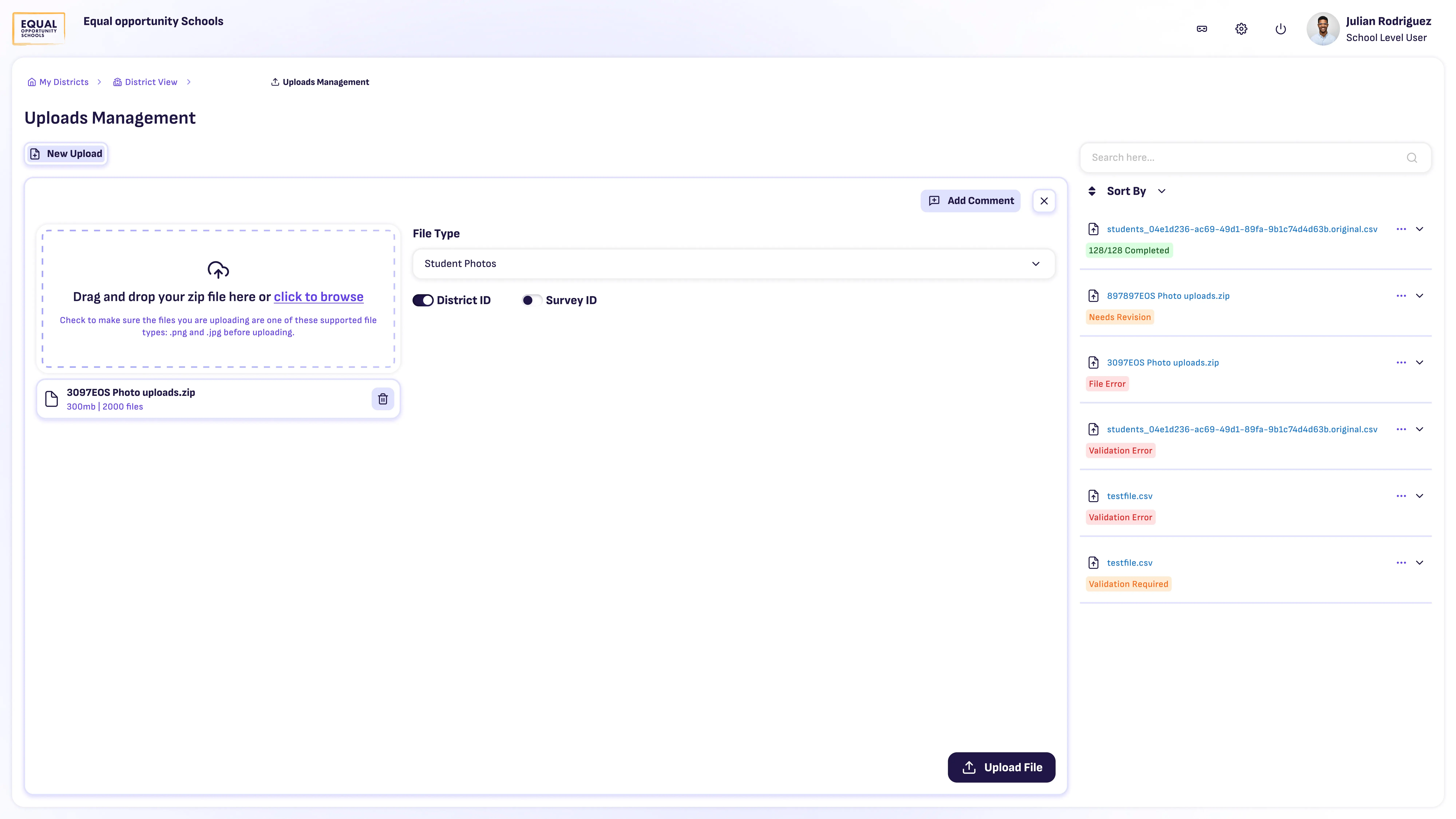Image resolution: width=1456 pixels, height=819 pixels.
Task: Click the 'click to browse' link
Action: click(x=319, y=297)
